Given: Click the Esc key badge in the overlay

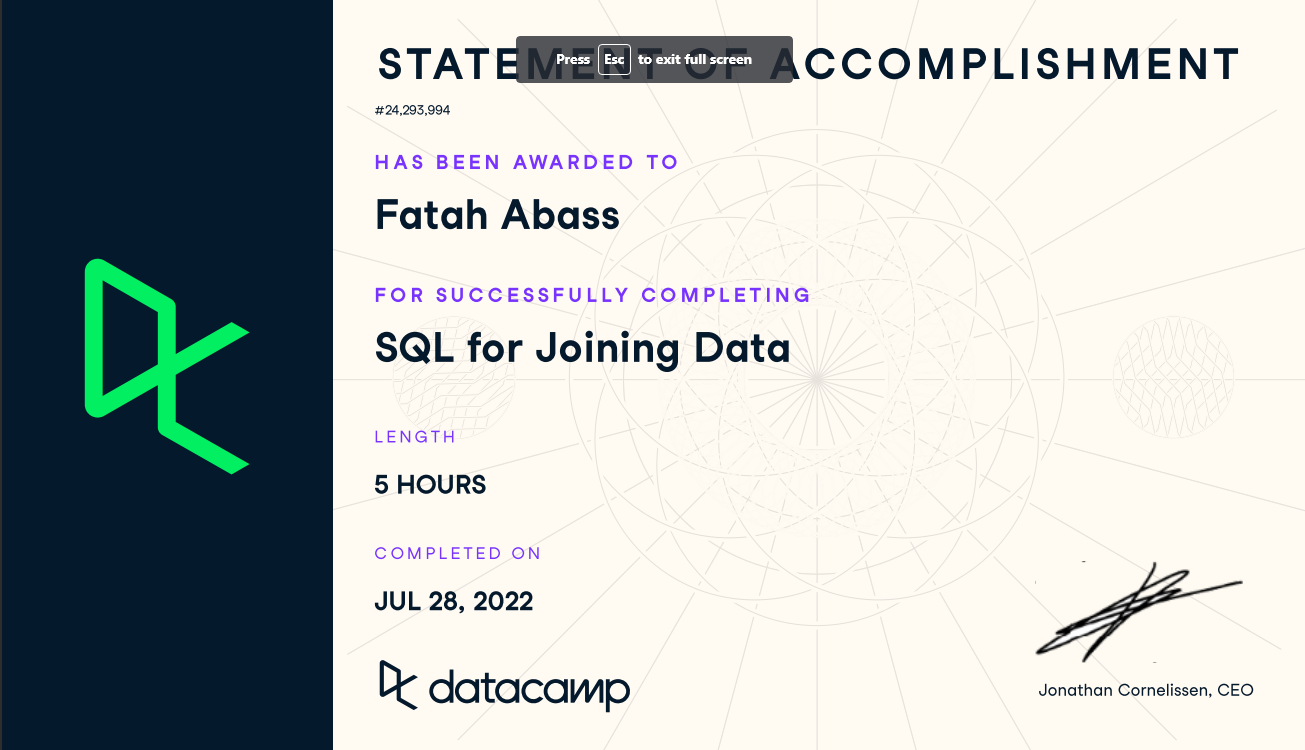Looking at the screenshot, I should tap(614, 59).
